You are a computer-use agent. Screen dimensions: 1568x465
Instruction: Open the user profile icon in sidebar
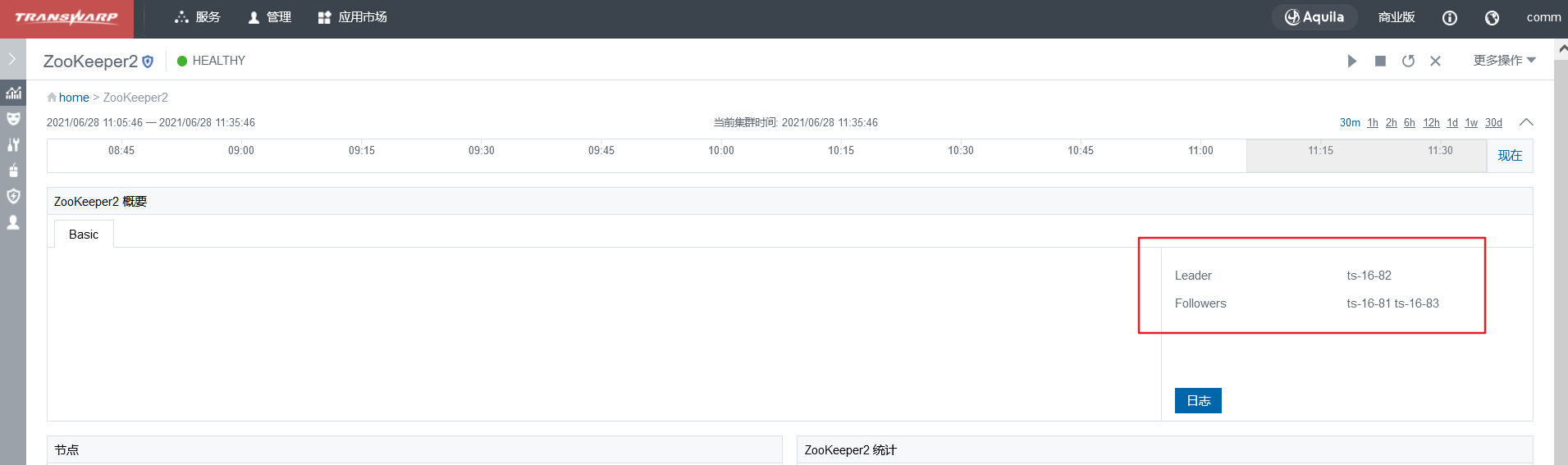pos(13,222)
